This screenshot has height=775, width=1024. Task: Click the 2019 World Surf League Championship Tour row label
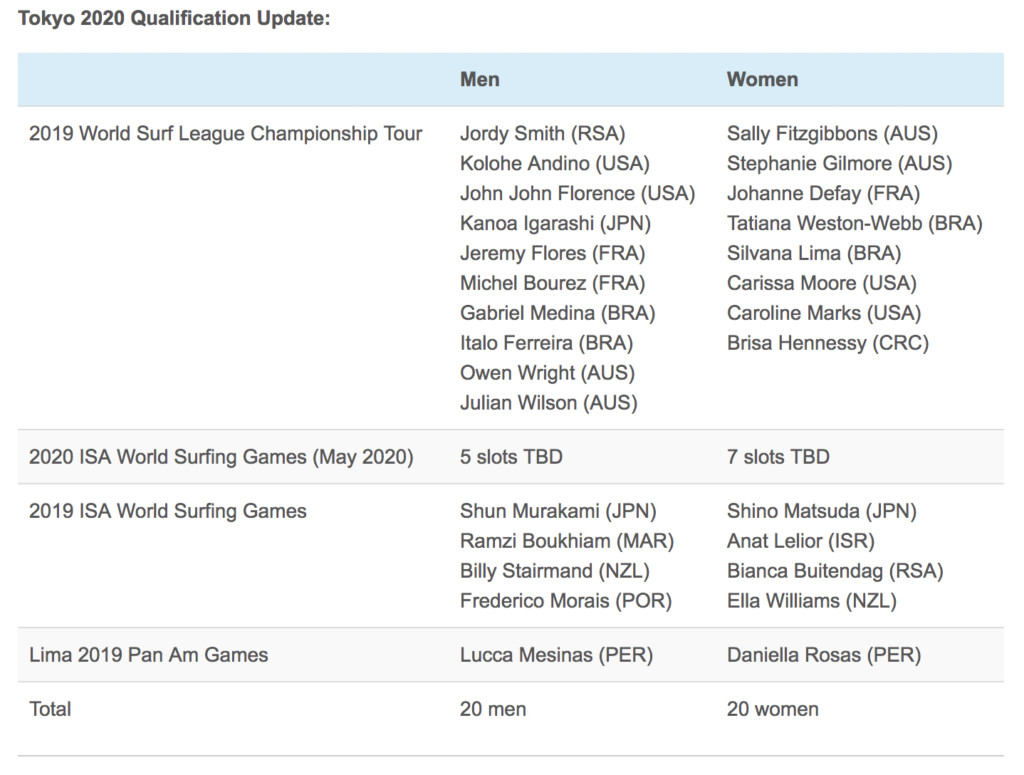click(x=226, y=134)
